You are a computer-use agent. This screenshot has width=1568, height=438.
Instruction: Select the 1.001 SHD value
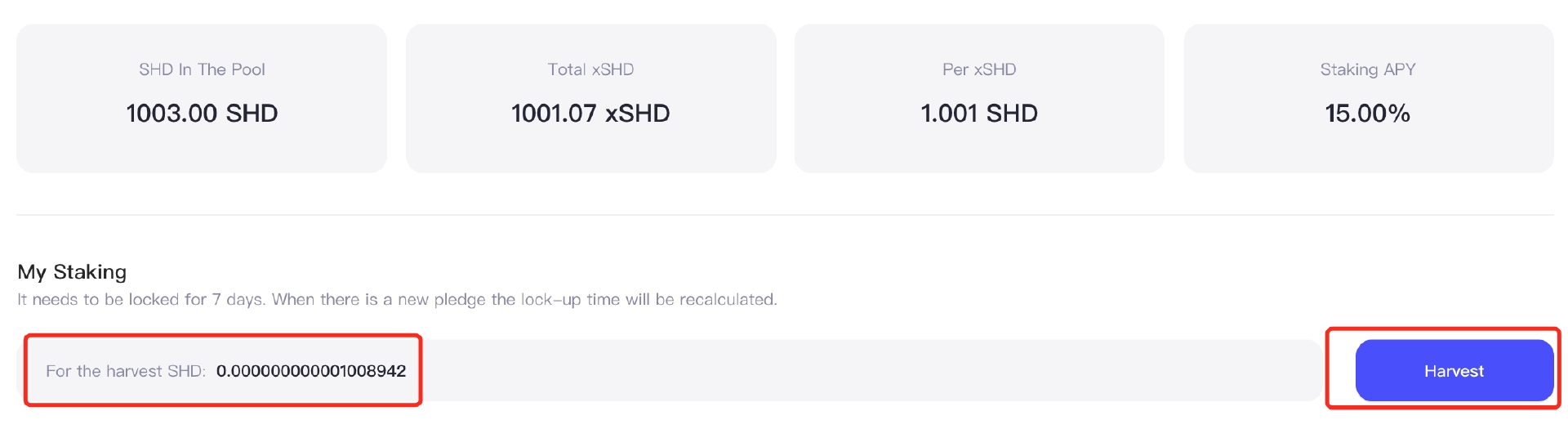(x=979, y=113)
